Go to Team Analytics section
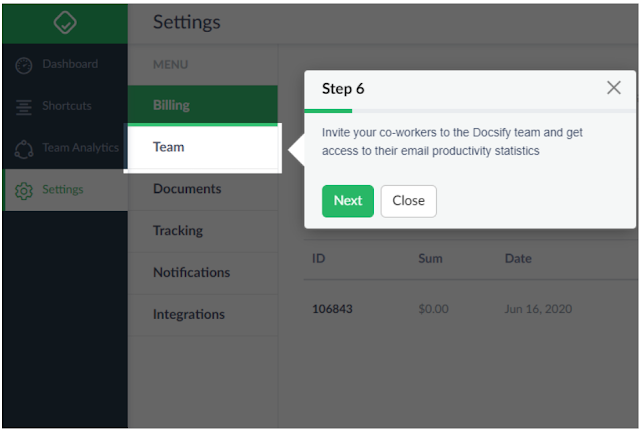 click(80, 148)
